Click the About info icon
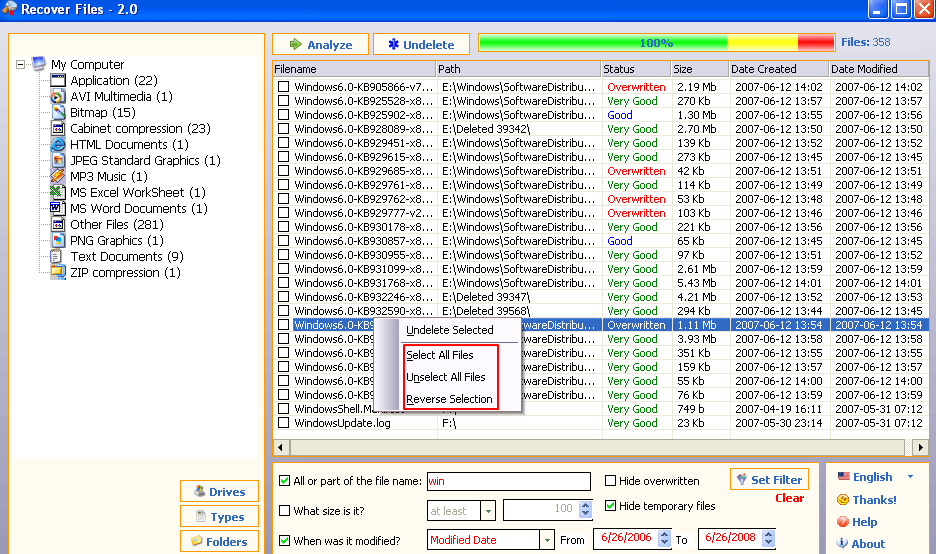 click(842, 543)
